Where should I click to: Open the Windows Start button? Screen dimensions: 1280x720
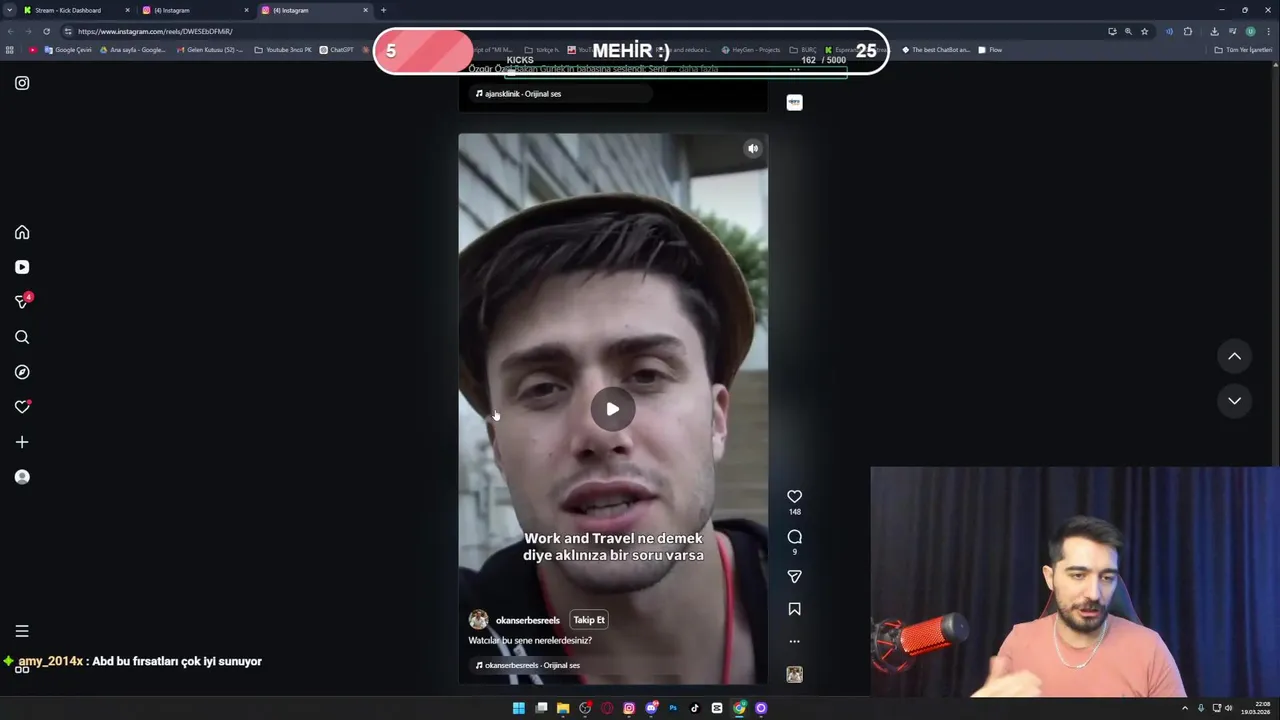[519, 708]
